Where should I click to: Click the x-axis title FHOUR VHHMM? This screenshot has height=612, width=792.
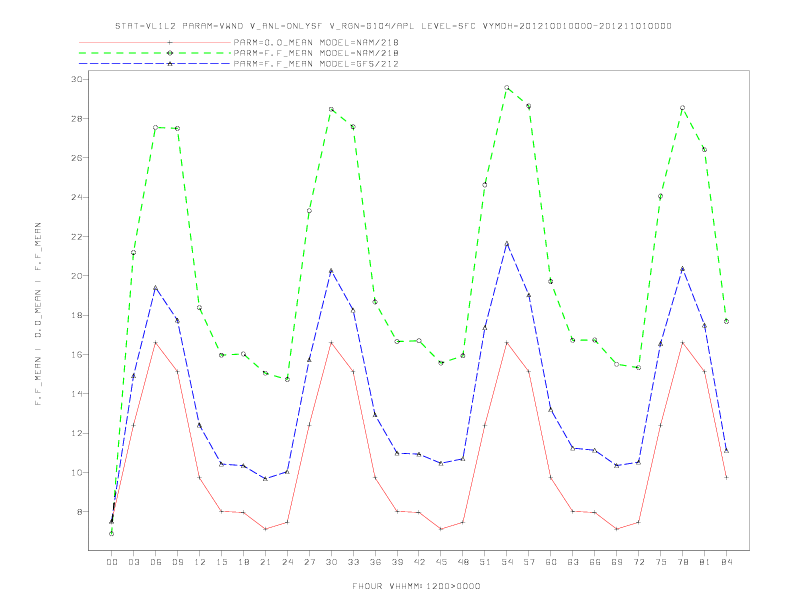(416, 586)
